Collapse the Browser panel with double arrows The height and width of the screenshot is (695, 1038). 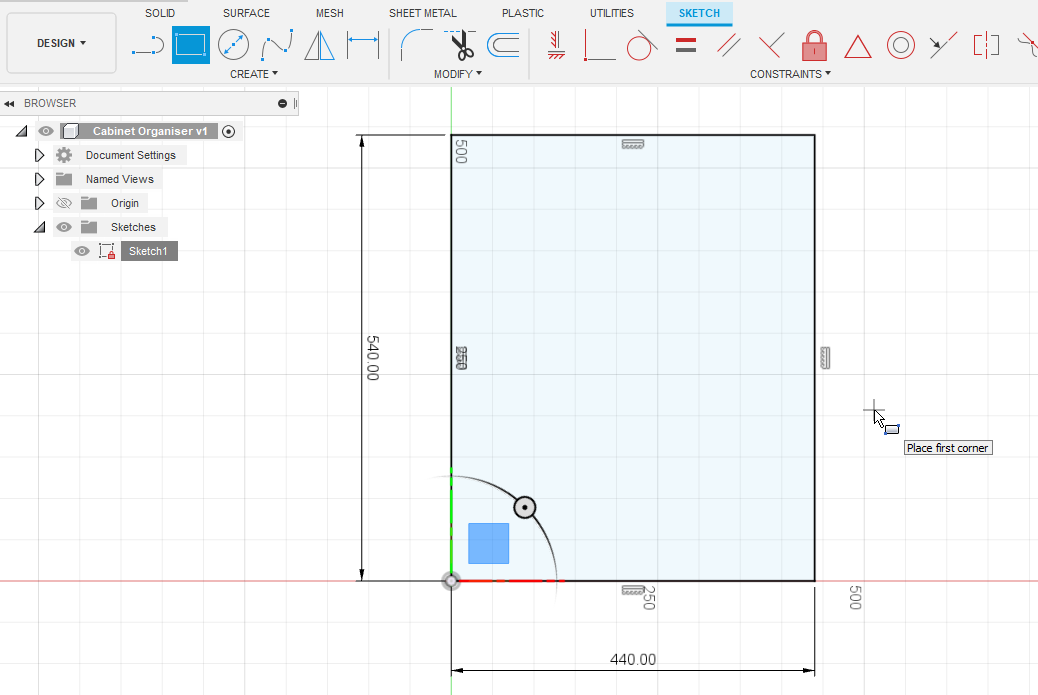pyautogui.click(x=9, y=104)
